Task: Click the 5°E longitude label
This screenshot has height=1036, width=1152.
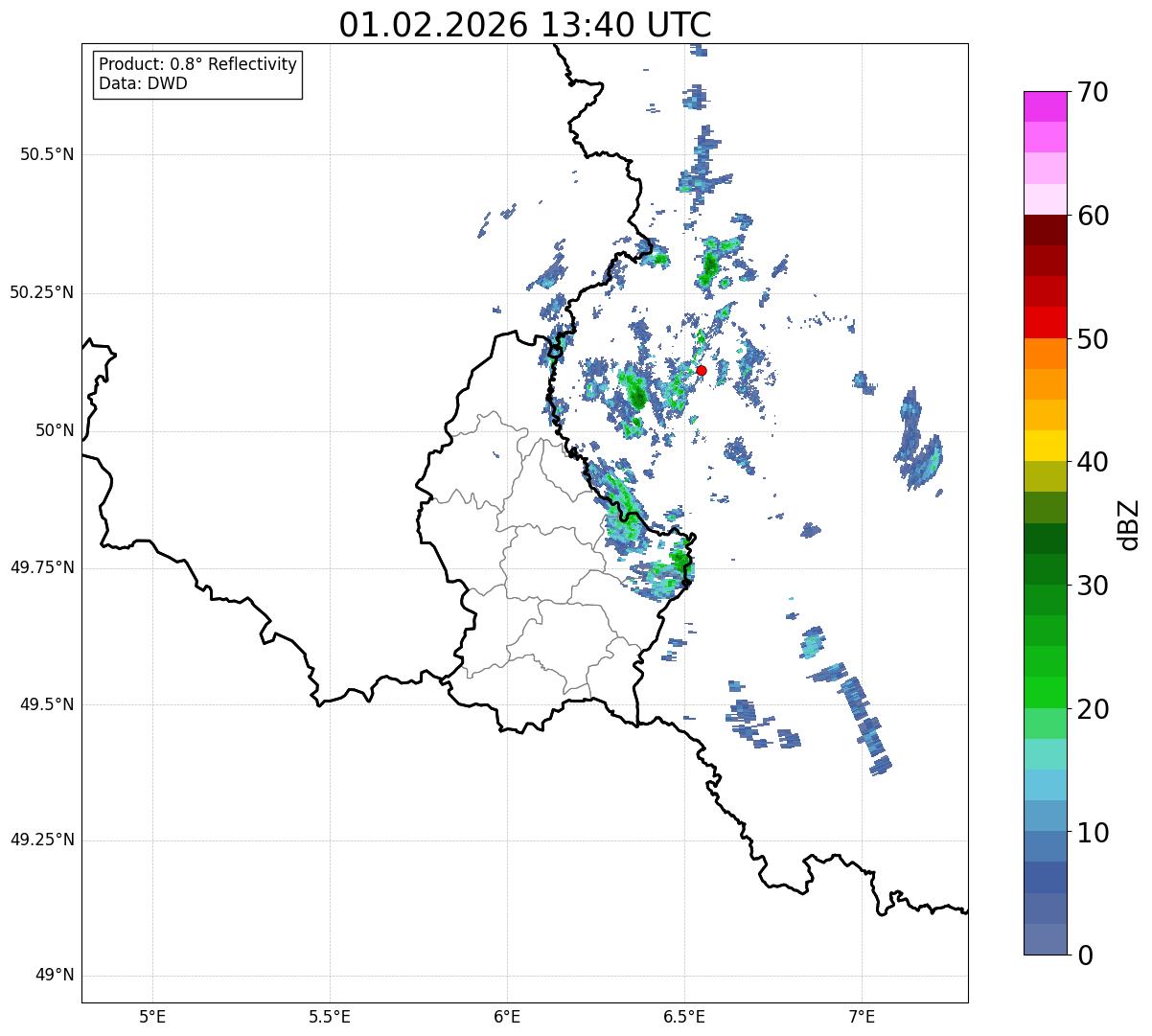Action: [152, 1016]
